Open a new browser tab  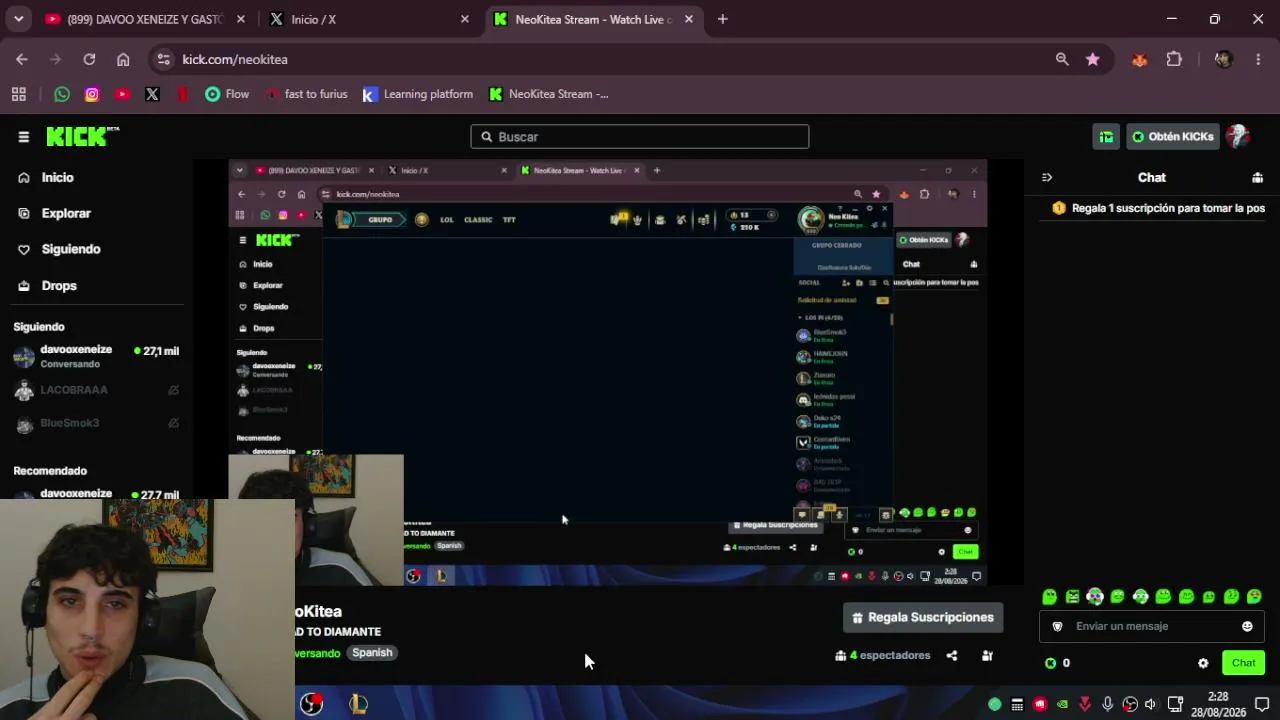pyautogui.click(x=722, y=19)
